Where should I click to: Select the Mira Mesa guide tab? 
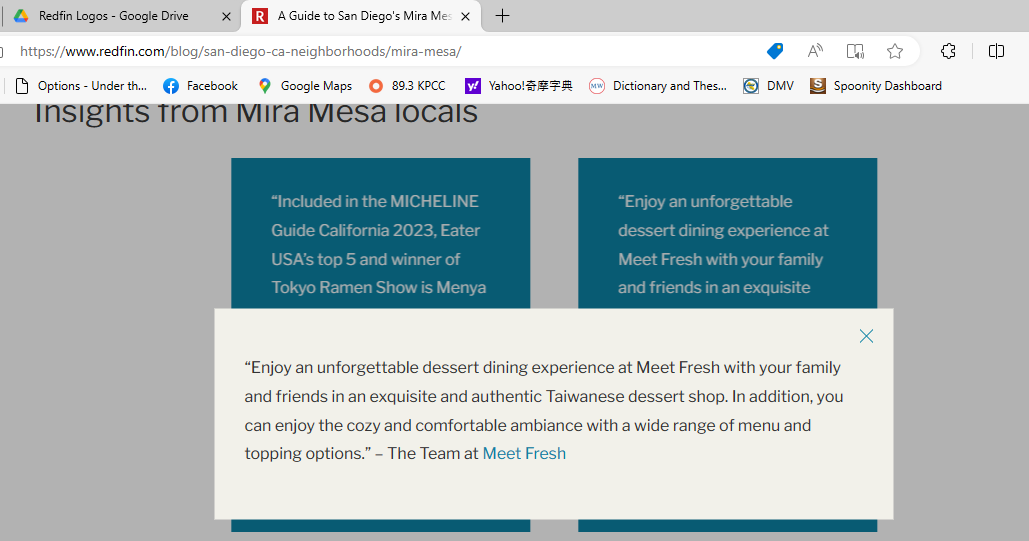[x=362, y=16]
